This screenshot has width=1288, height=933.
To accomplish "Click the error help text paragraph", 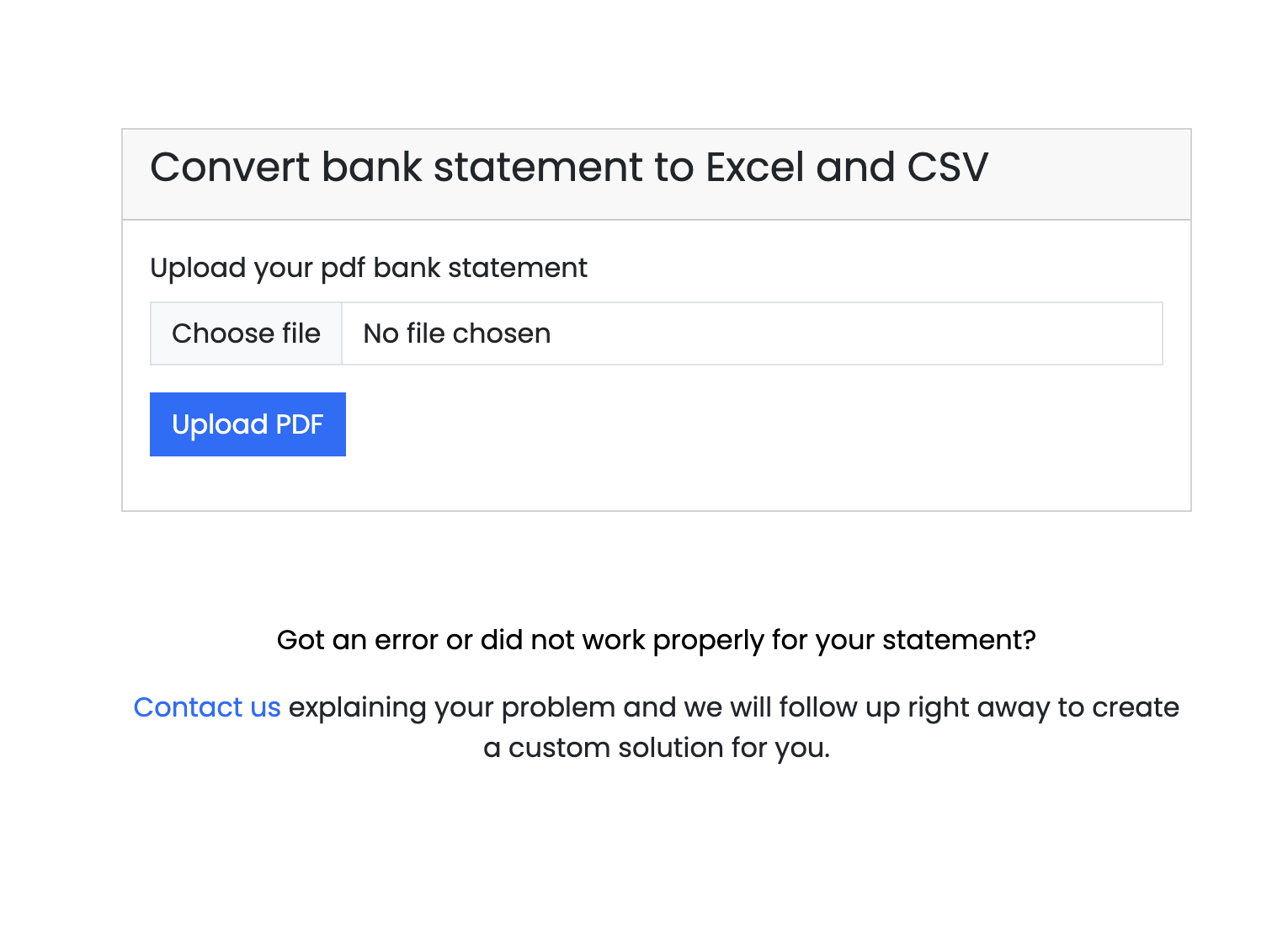I will pos(657,640).
